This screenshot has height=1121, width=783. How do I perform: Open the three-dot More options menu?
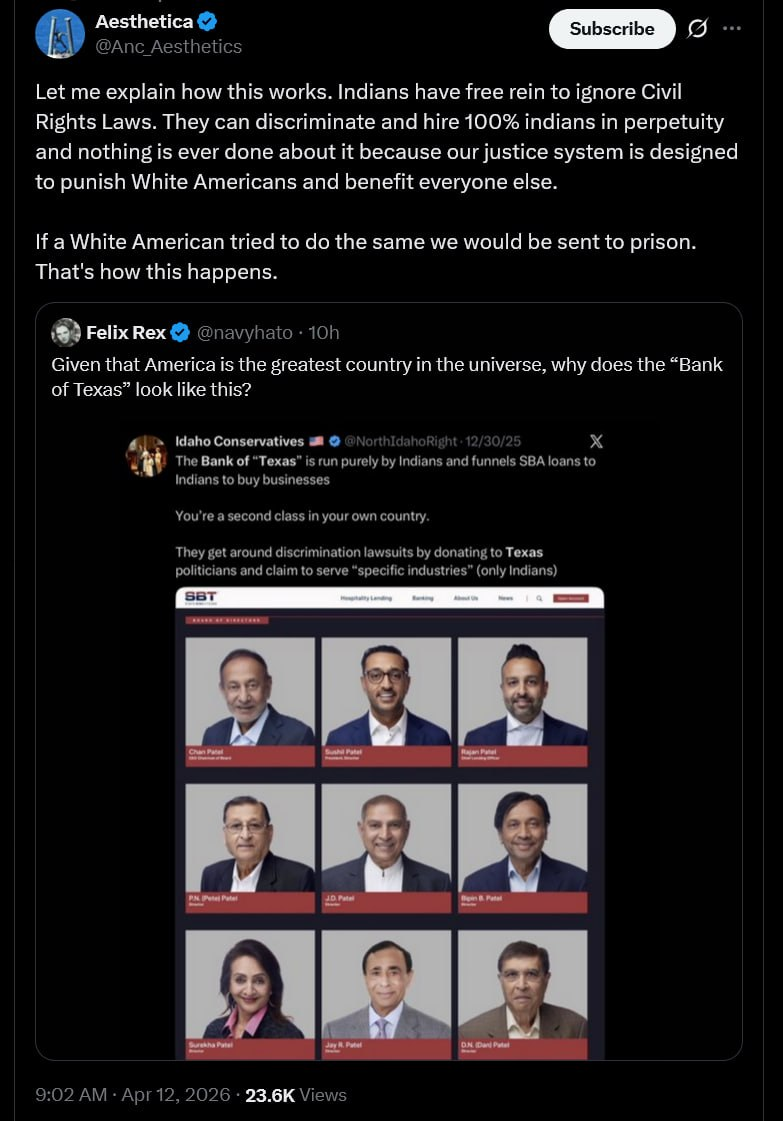coord(732,29)
